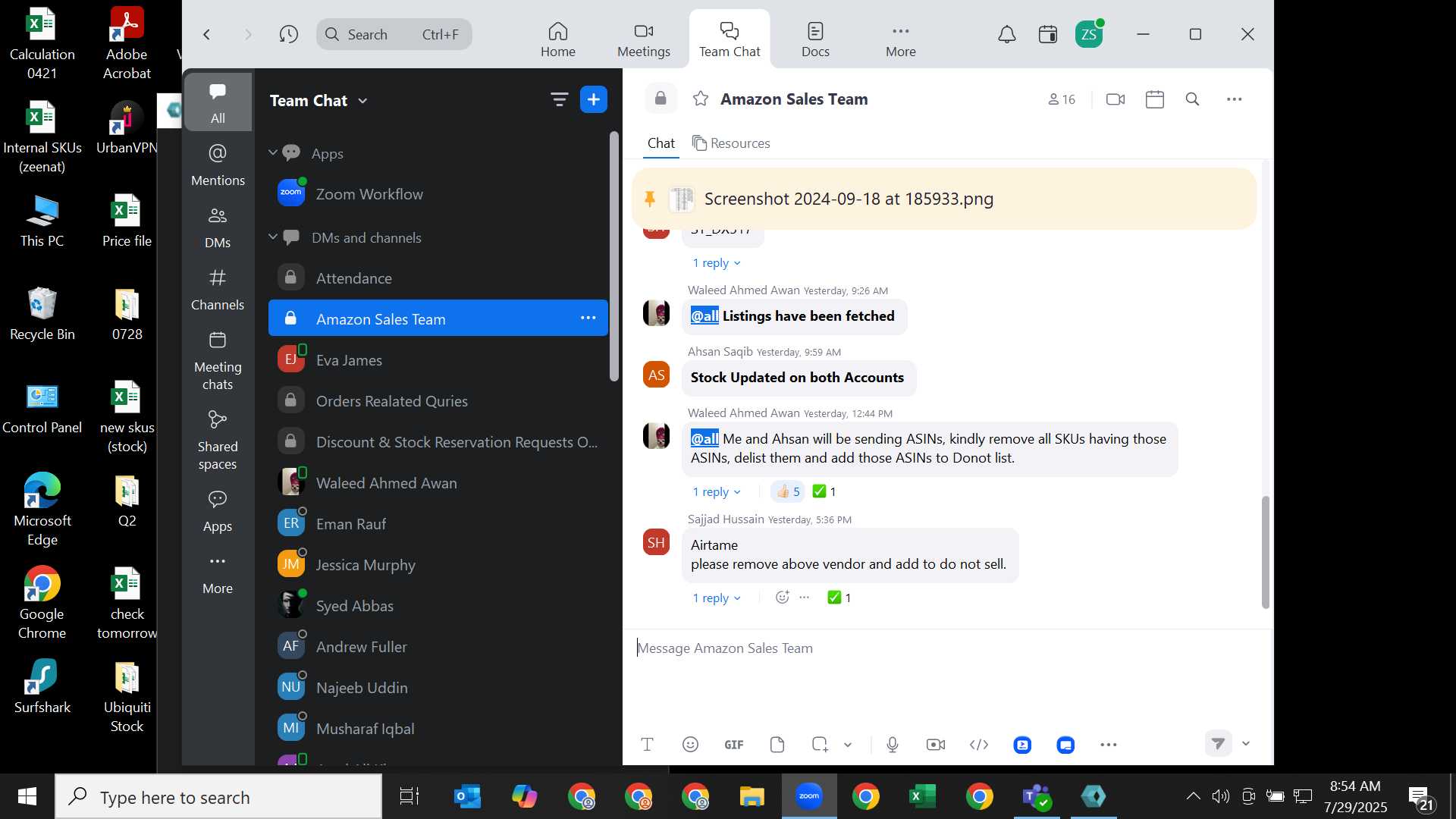The width and height of the screenshot is (1456, 819).
Task: Open channel more options in chat header
Action: tap(1234, 99)
